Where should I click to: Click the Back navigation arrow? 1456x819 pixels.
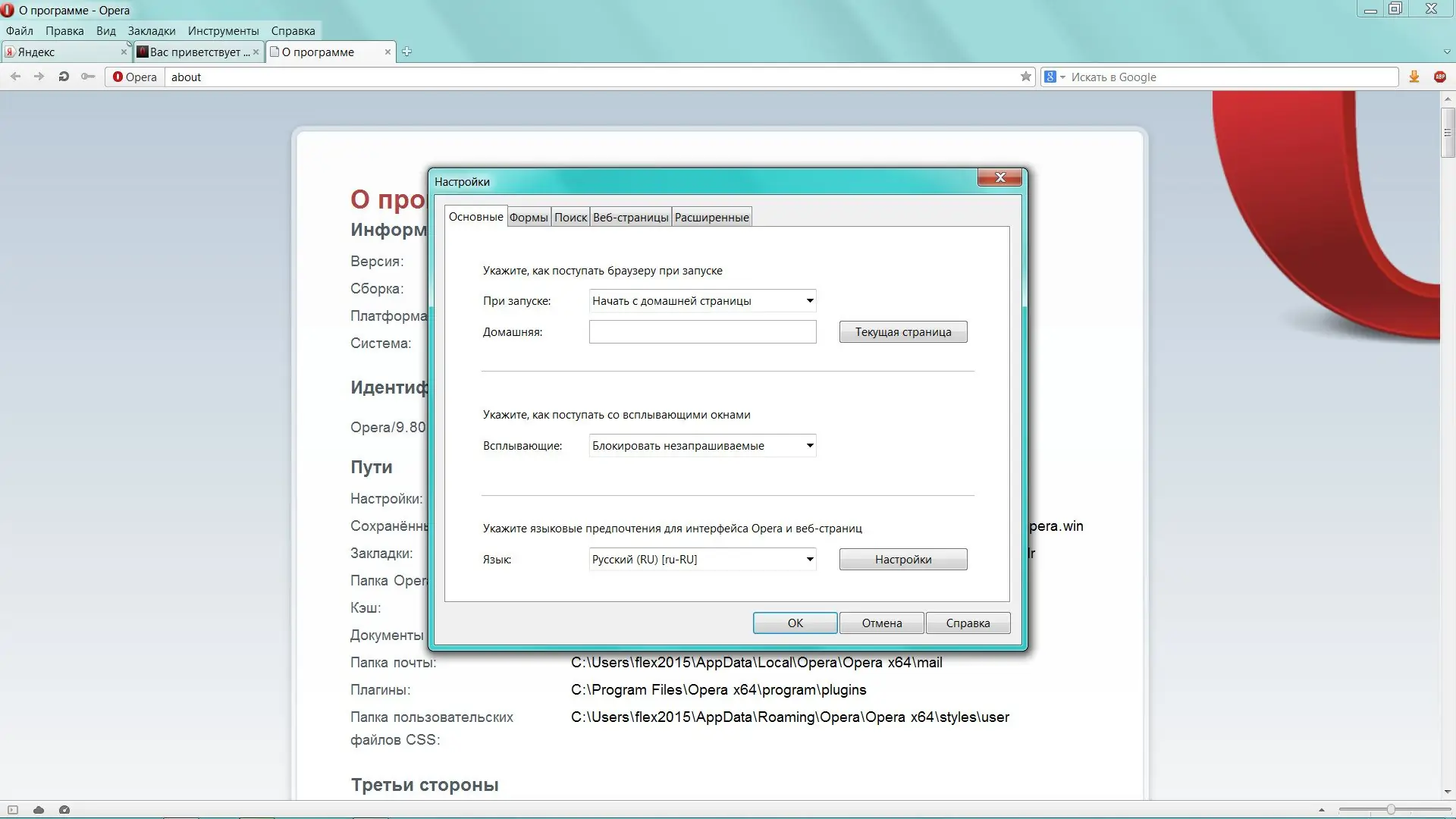point(15,77)
